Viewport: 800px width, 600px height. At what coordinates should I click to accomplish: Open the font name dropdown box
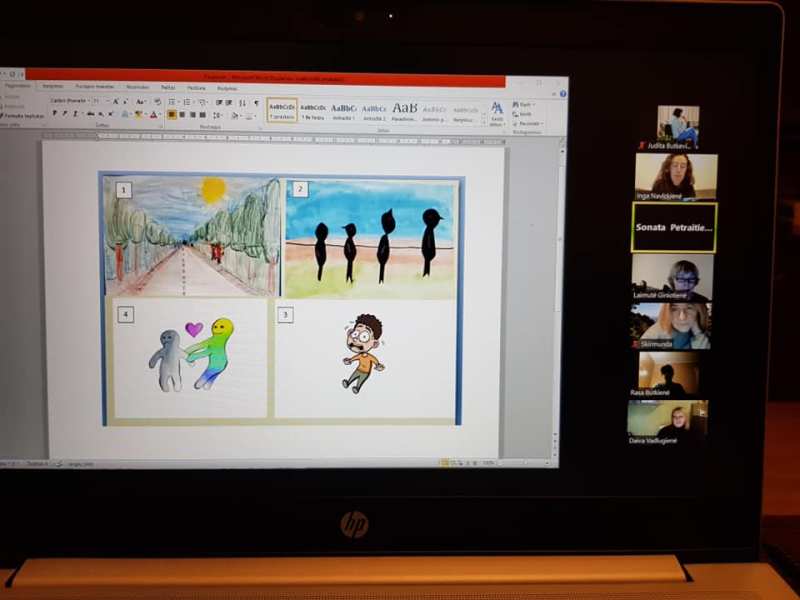tap(70, 101)
